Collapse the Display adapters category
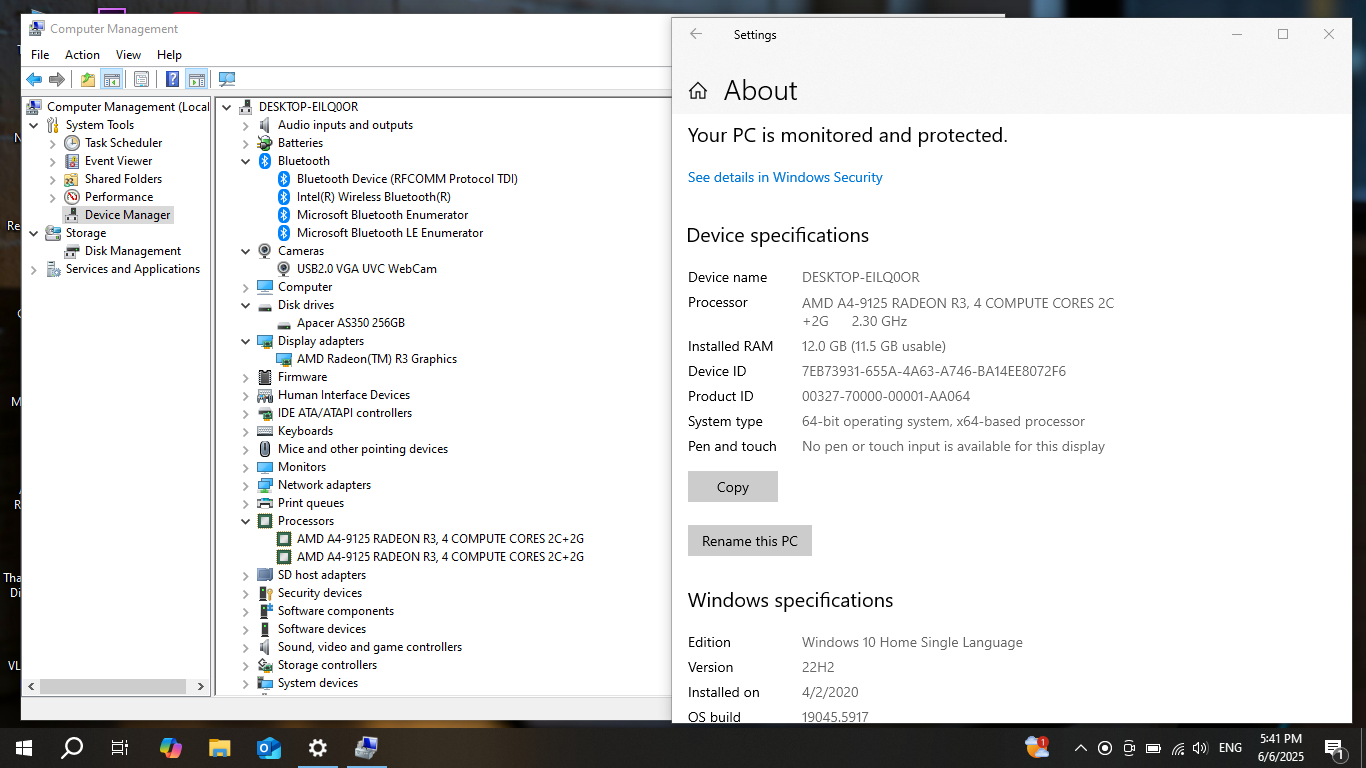1366x768 pixels. (246, 341)
